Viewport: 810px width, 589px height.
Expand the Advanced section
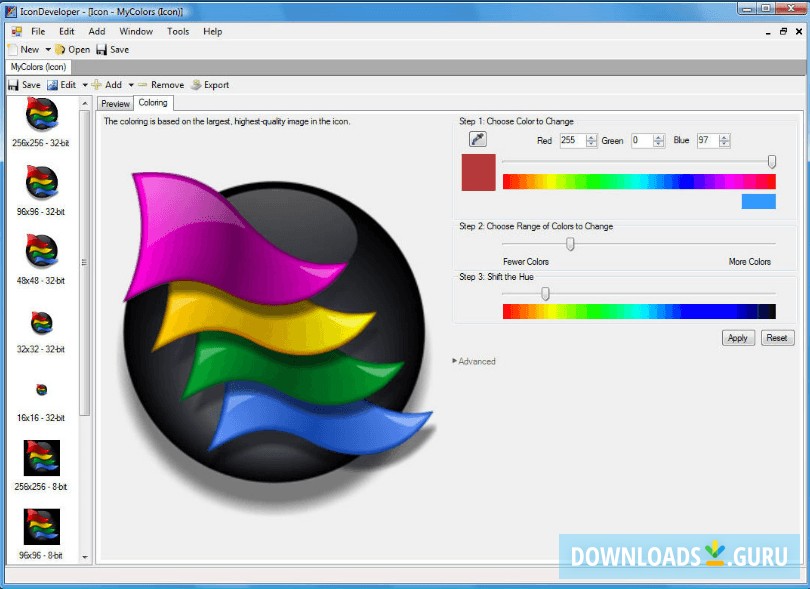click(474, 361)
